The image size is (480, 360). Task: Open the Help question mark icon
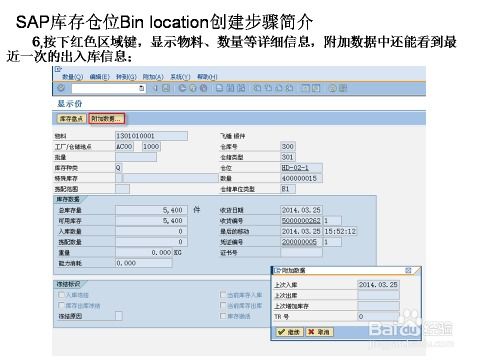[332, 88]
